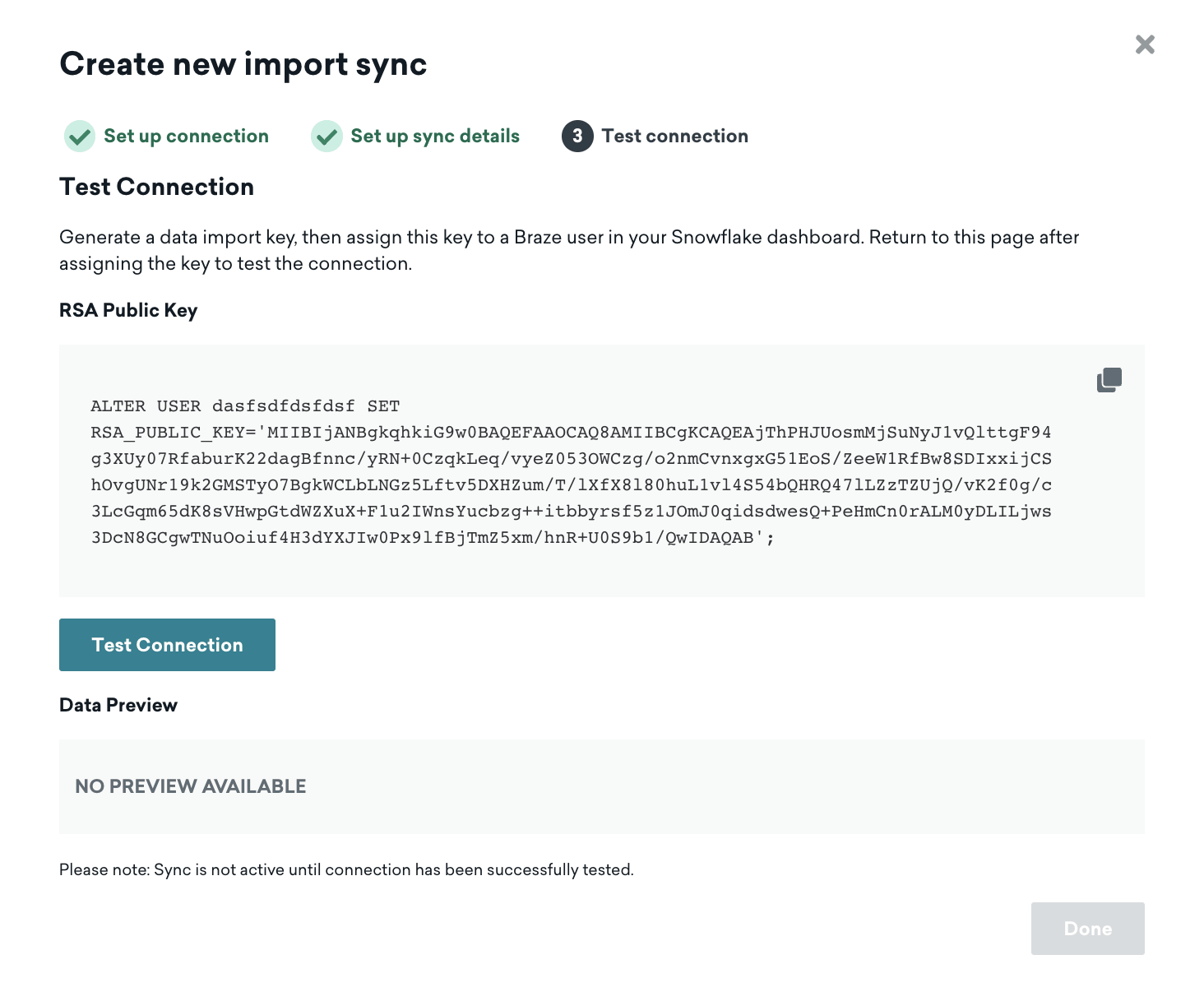This screenshot has width=1204, height=1001.
Task: Go back to the Set up connection step
Action: click(x=186, y=137)
